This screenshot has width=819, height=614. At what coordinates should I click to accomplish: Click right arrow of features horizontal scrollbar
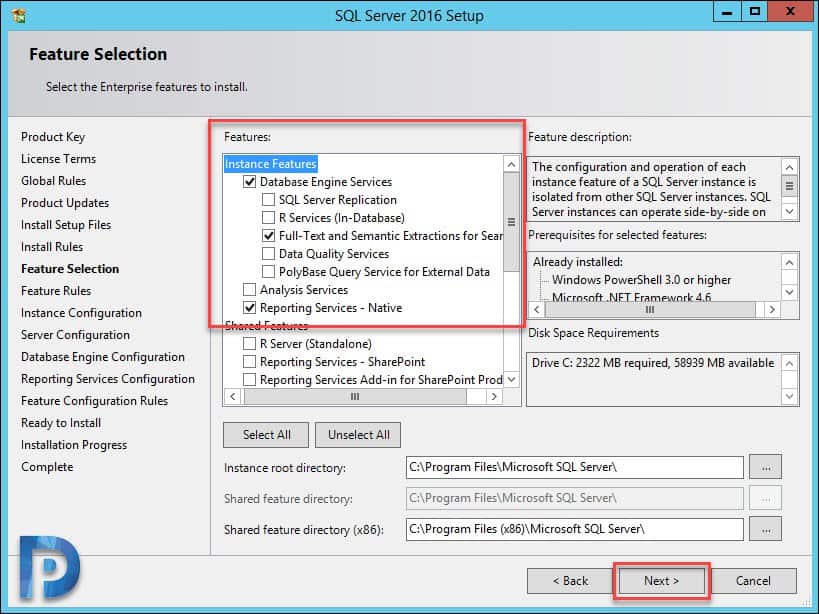(493, 397)
